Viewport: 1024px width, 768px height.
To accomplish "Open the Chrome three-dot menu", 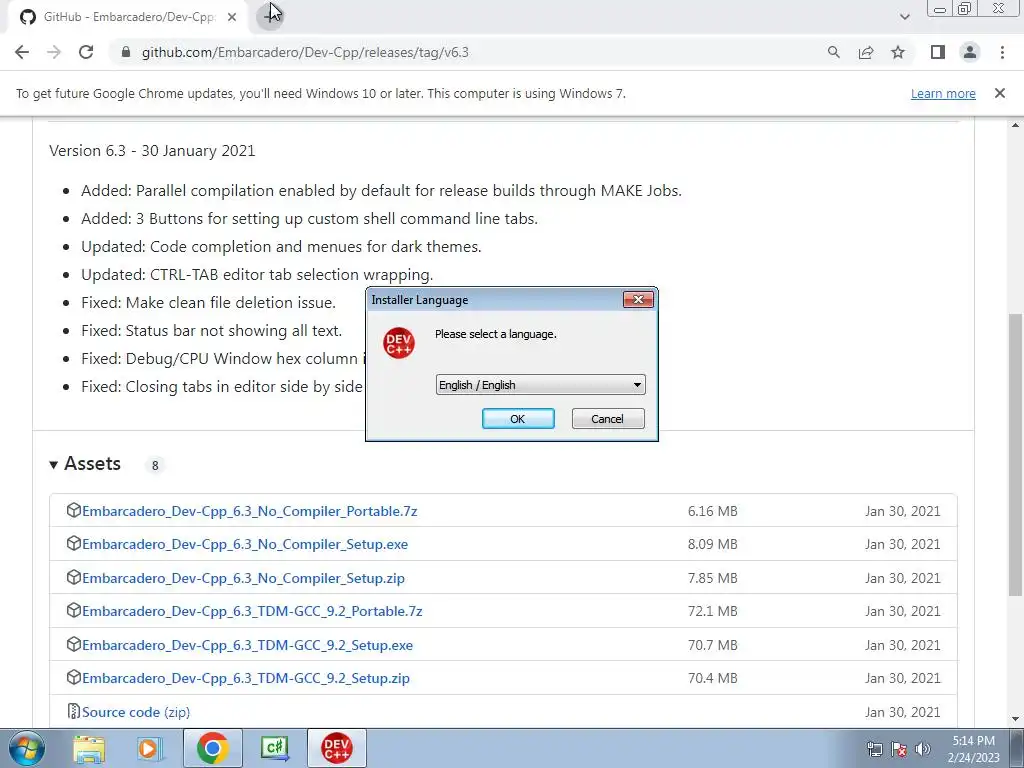I will [1002, 52].
